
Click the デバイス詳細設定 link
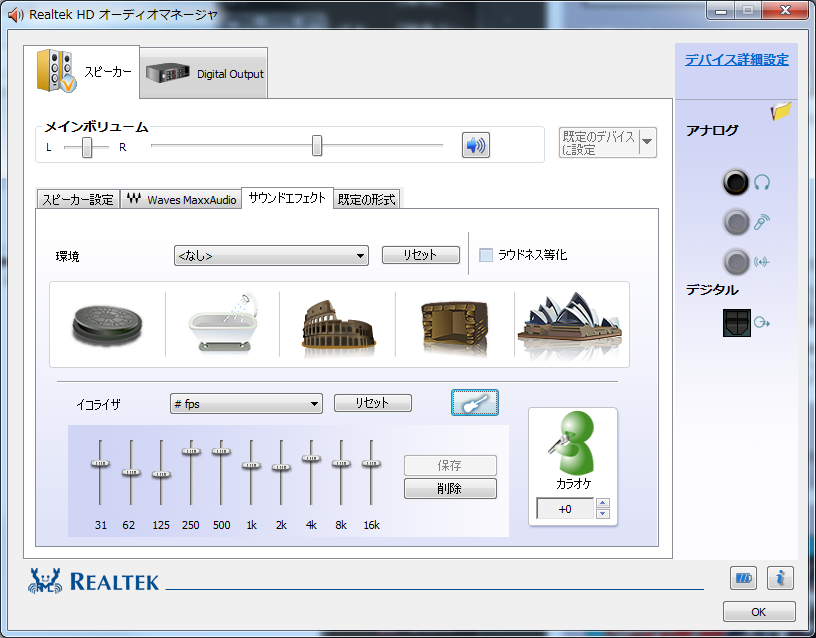coord(736,59)
